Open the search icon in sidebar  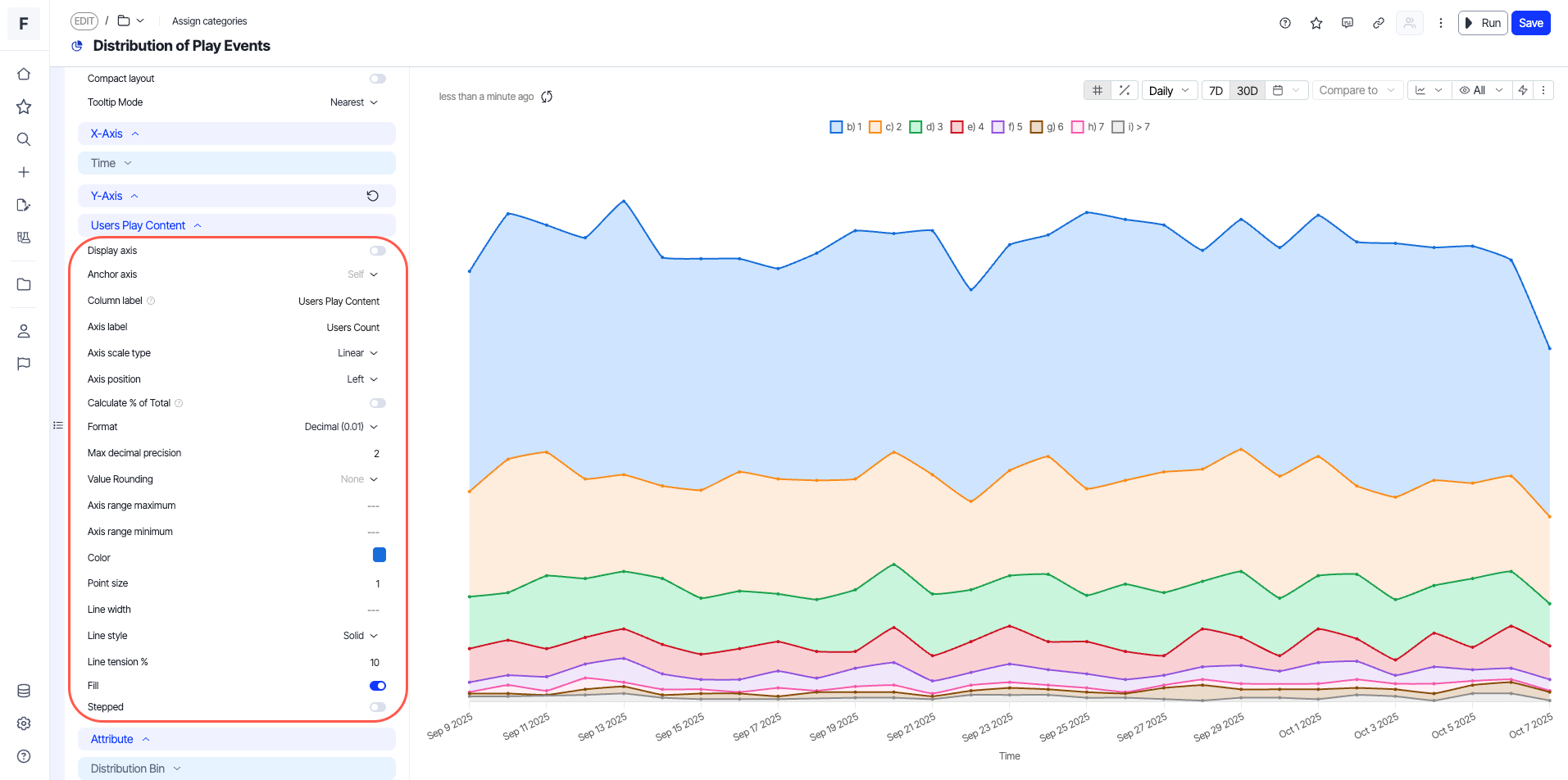tap(24, 139)
